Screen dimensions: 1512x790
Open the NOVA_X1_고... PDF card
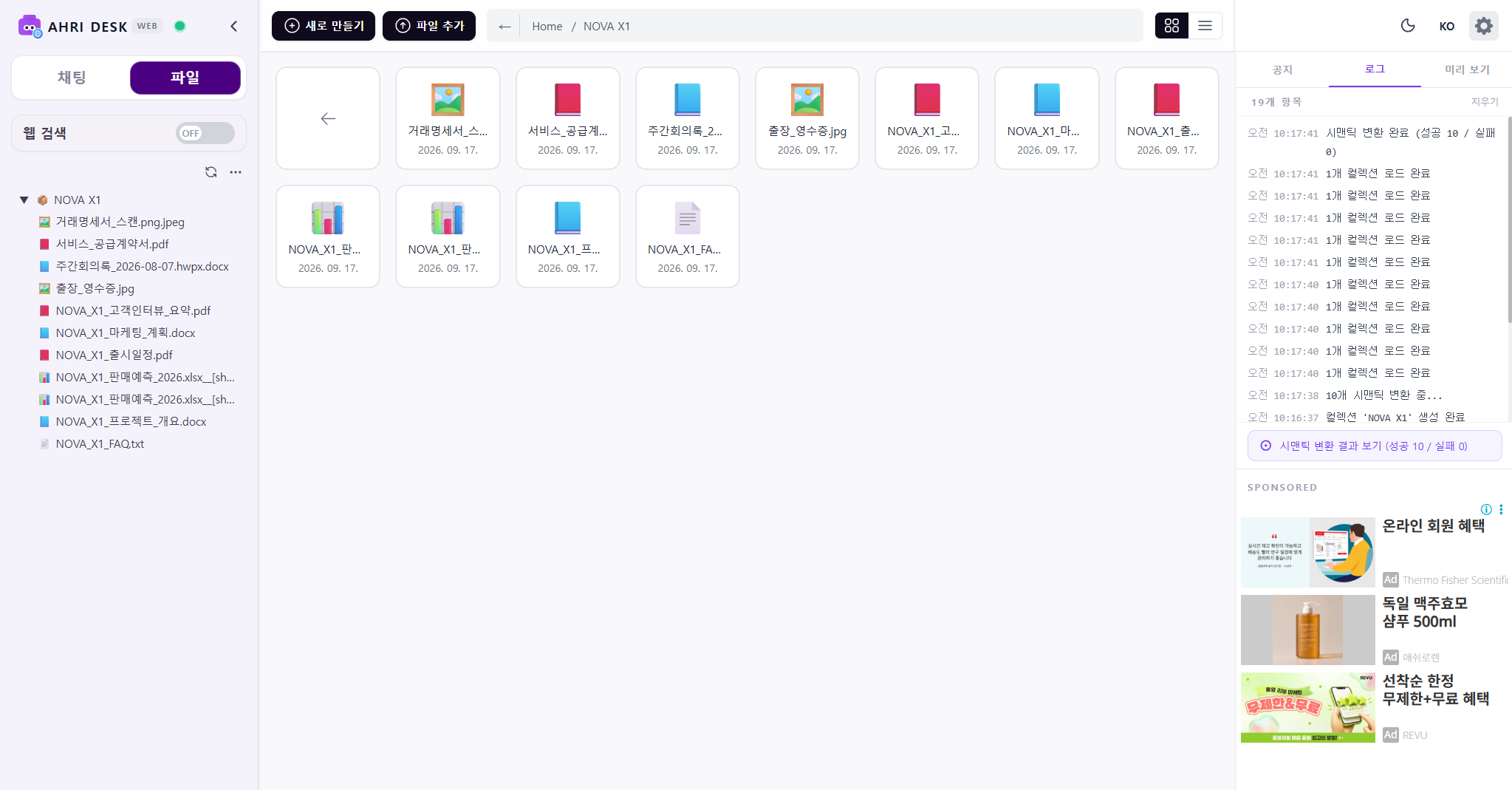pos(927,118)
